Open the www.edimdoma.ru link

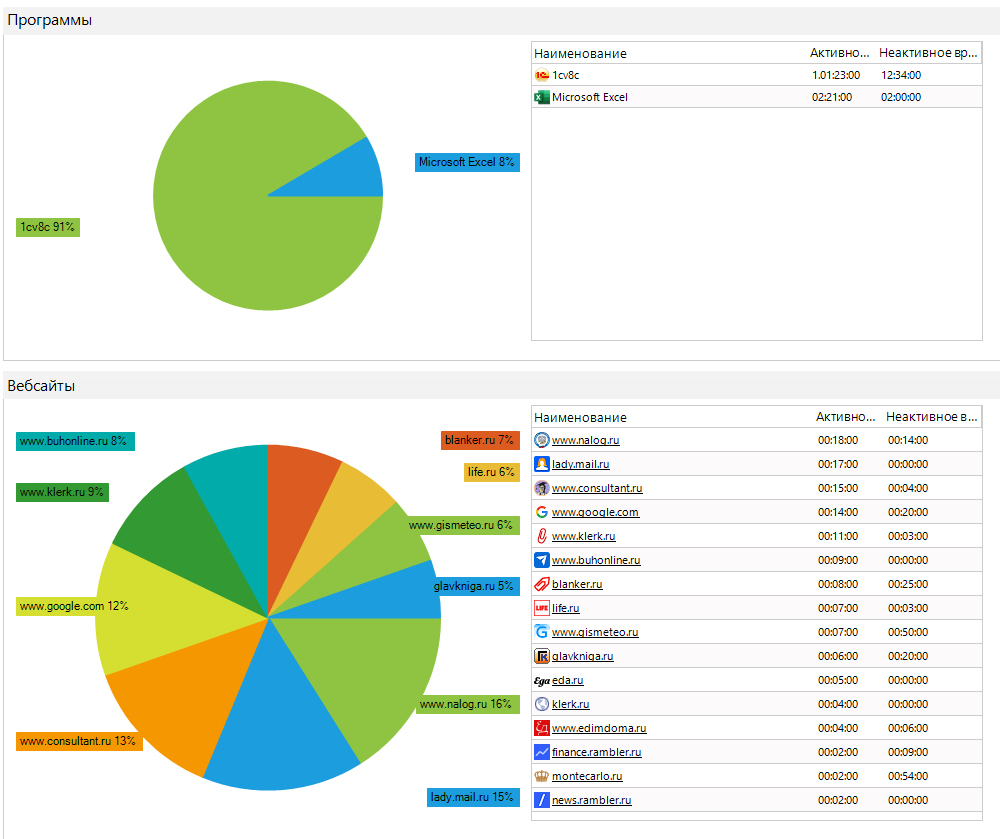pyautogui.click(x=599, y=728)
